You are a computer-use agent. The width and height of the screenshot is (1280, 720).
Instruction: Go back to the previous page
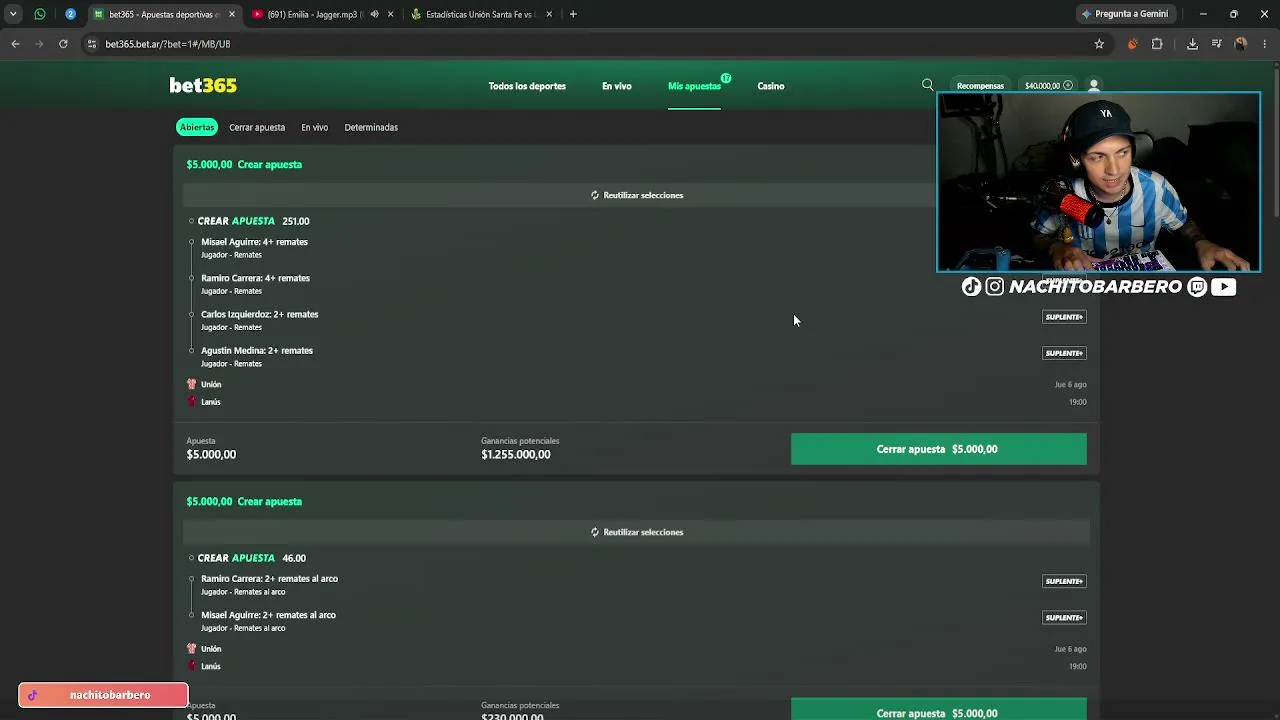[x=15, y=44]
